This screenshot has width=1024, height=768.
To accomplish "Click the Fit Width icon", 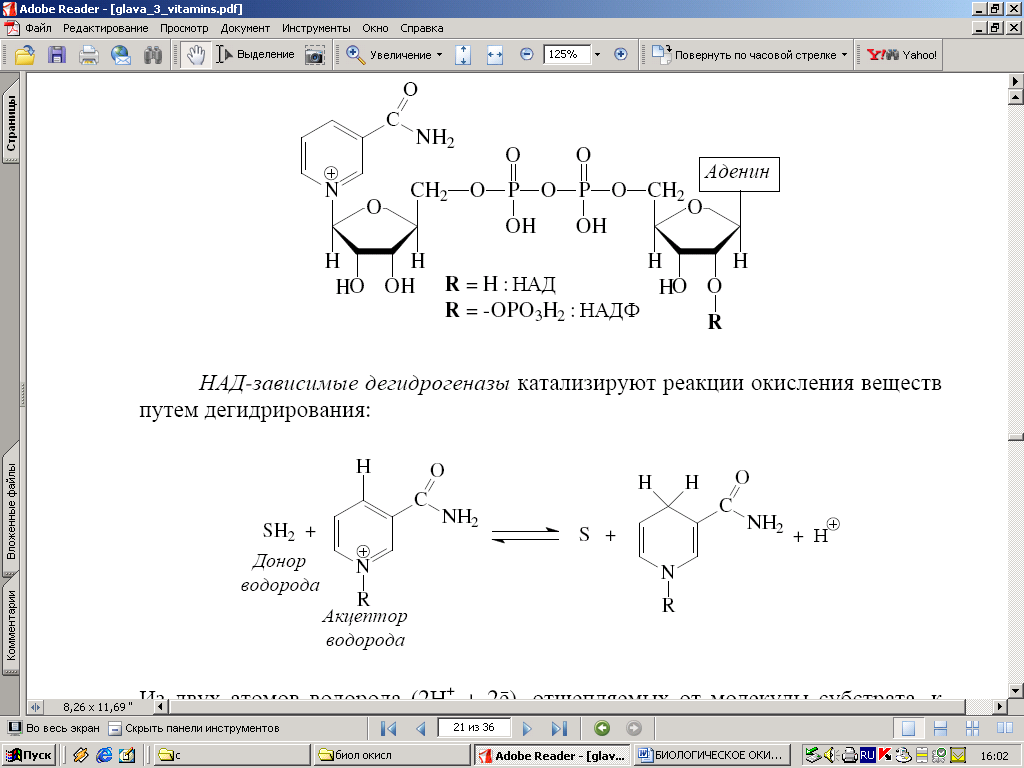I will click(495, 55).
